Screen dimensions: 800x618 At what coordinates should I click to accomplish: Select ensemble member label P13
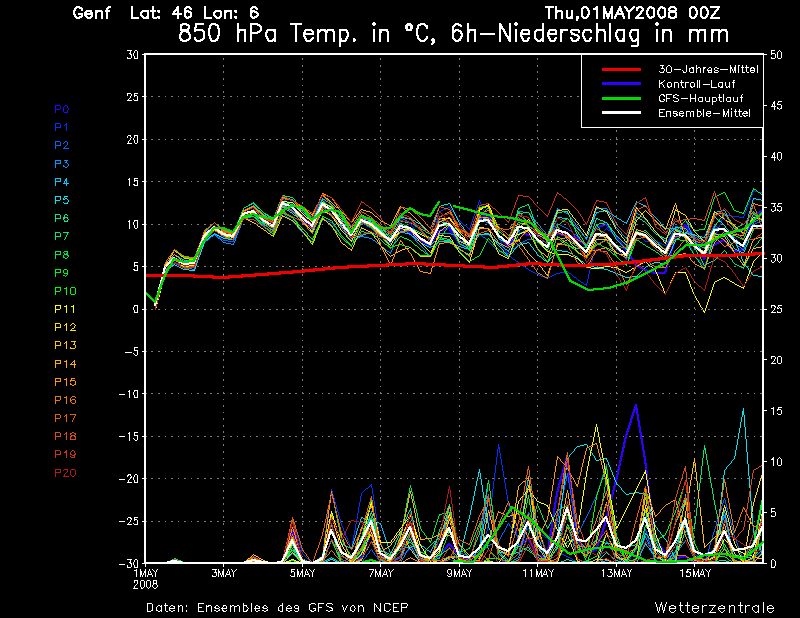click(x=64, y=345)
